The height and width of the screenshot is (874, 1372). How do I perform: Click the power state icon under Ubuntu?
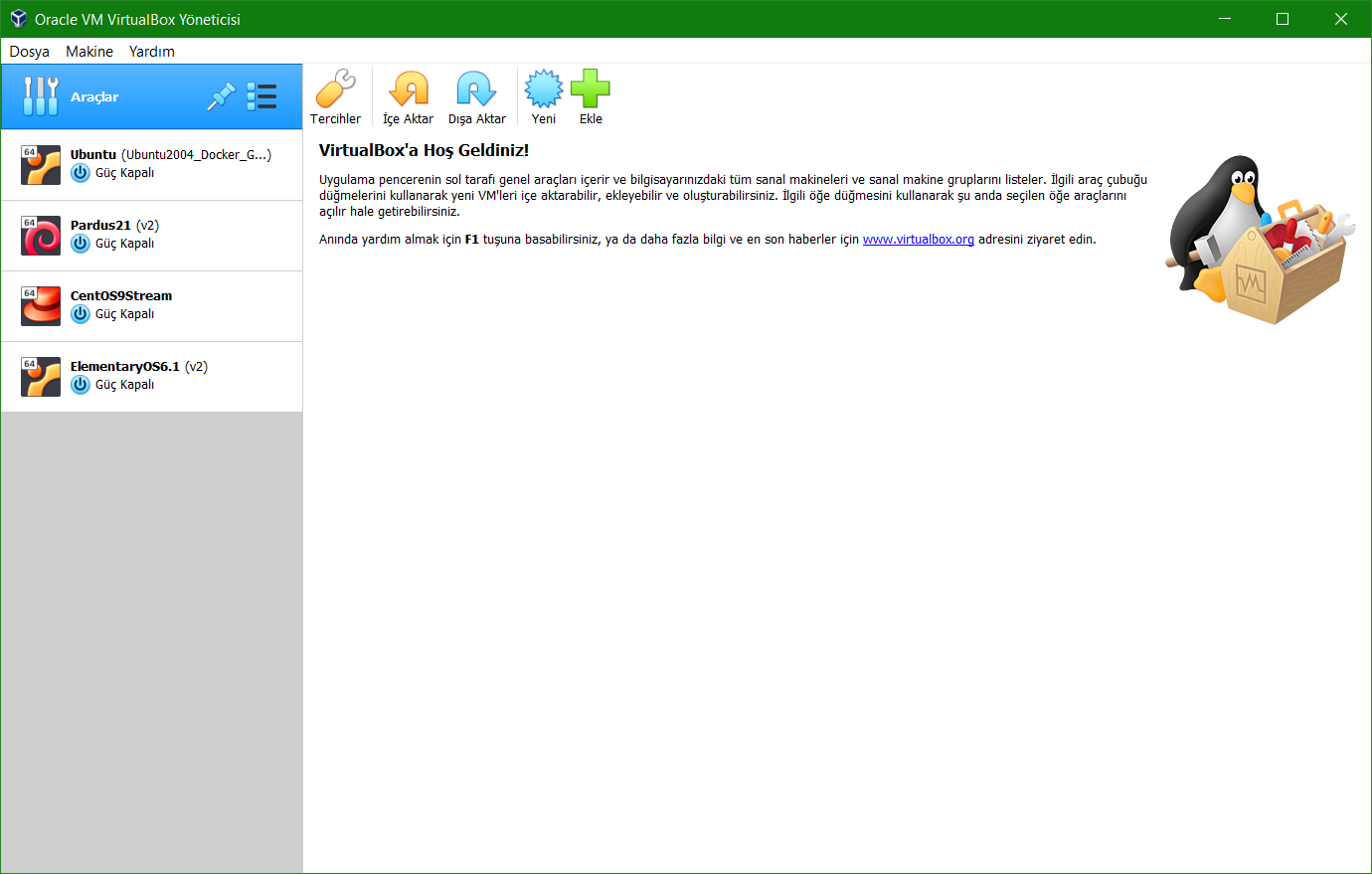pyautogui.click(x=81, y=173)
